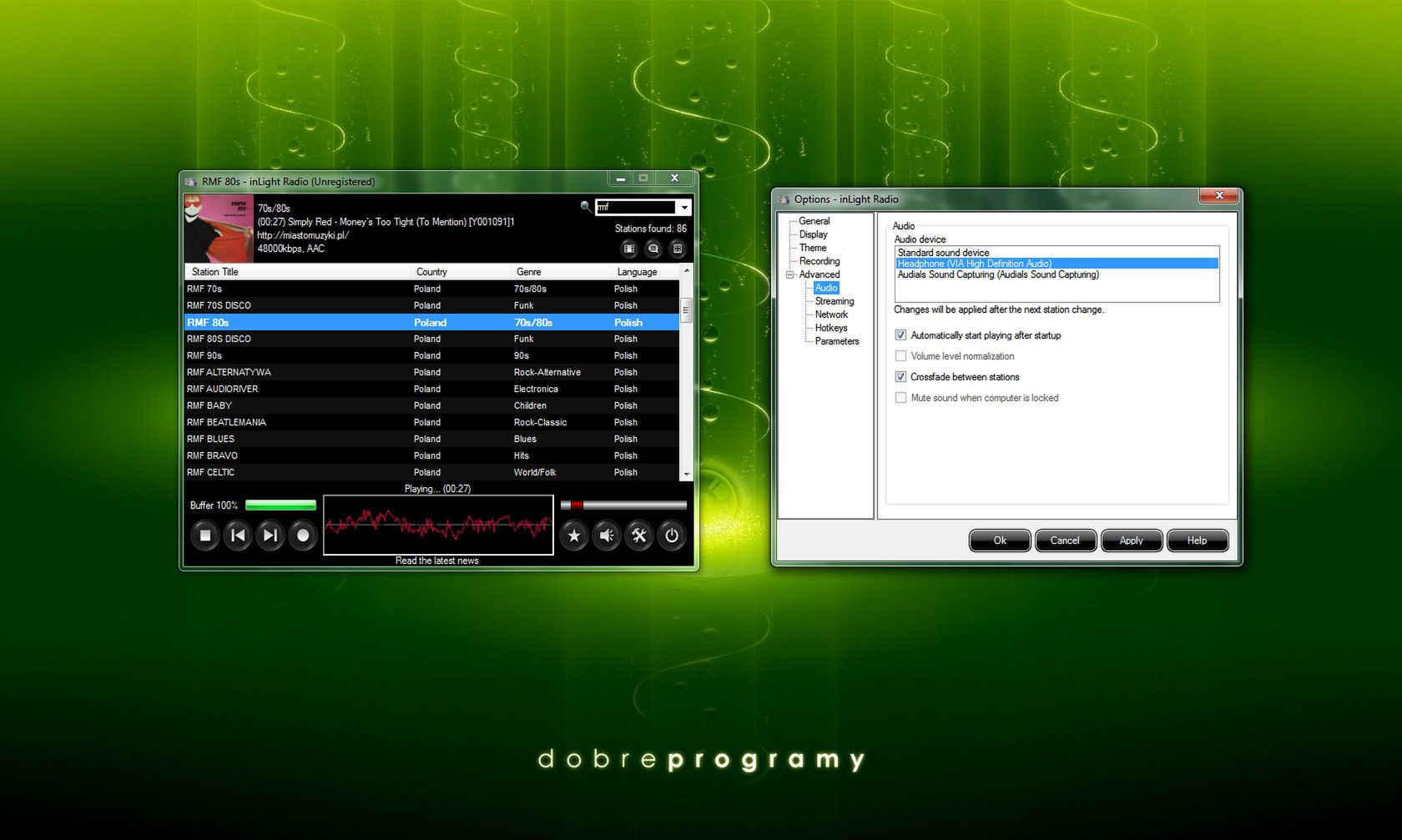Open the station search dropdown arrow
Viewport: 1402px width, 840px height.
coord(684,207)
